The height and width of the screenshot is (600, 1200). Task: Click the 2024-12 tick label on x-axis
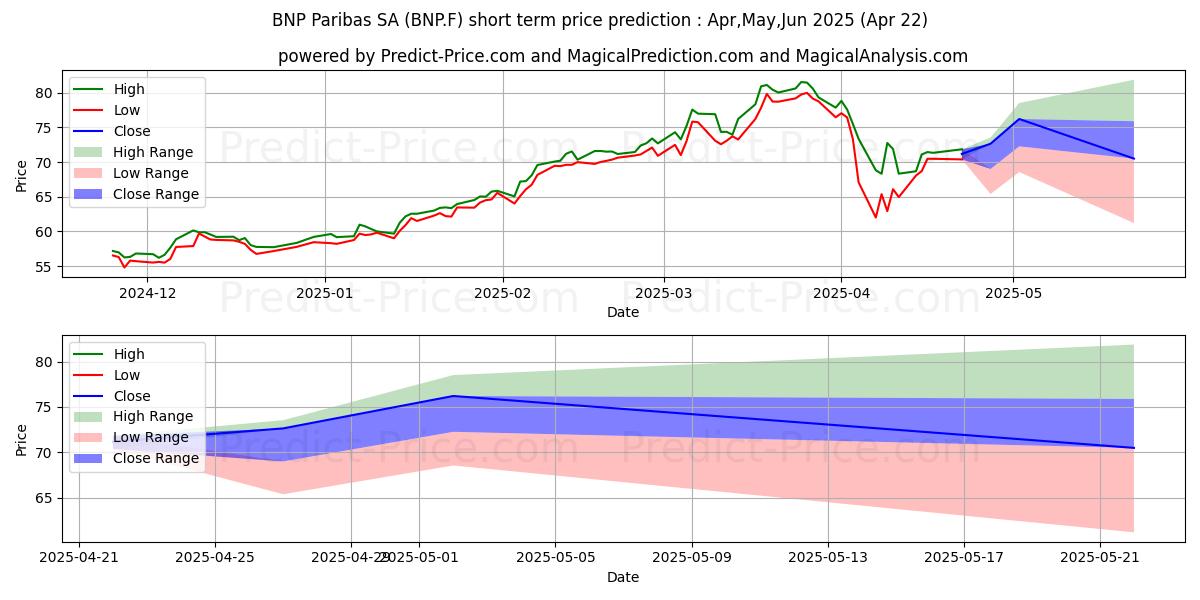coord(147,295)
